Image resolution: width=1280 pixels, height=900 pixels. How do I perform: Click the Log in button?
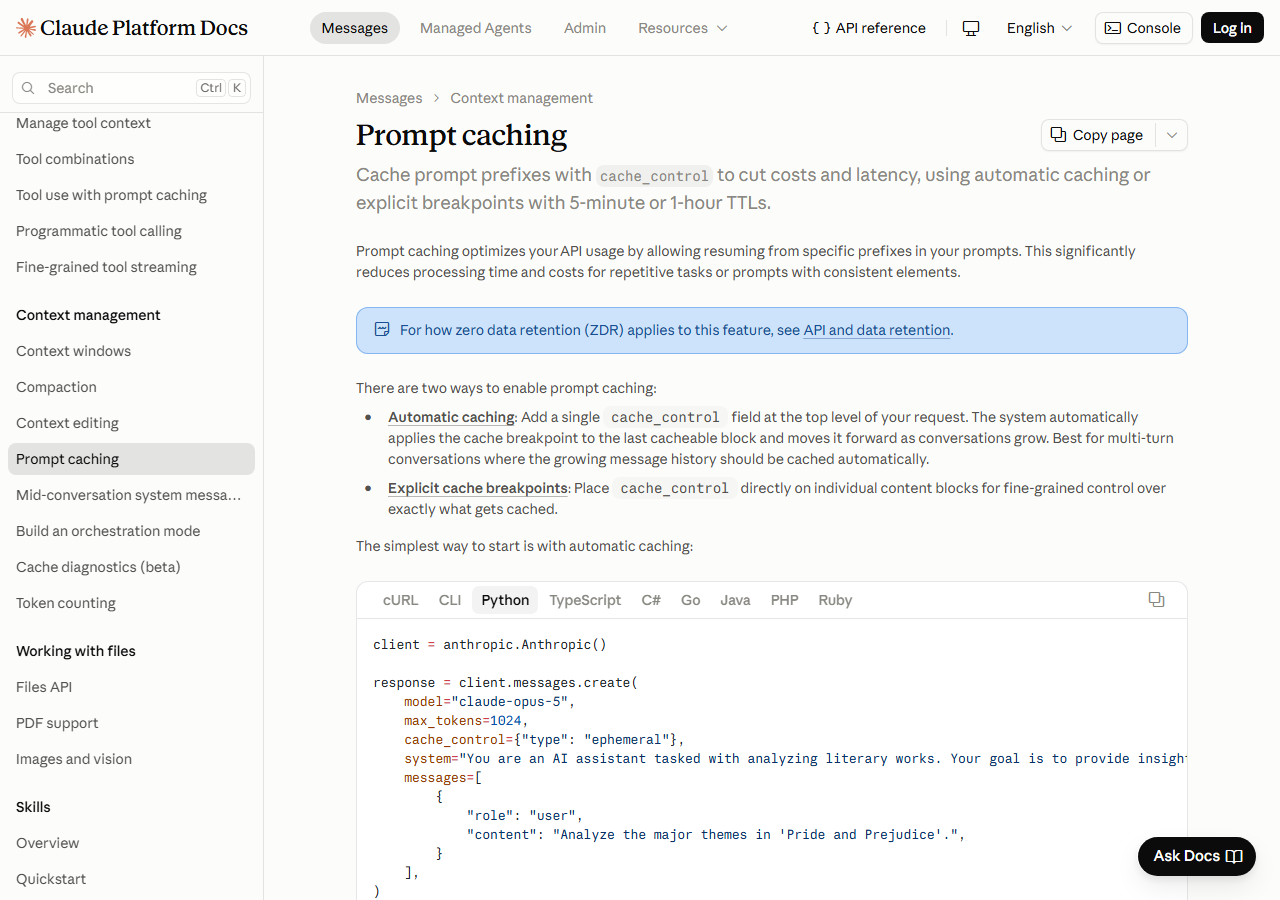(x=1232, y=28)
